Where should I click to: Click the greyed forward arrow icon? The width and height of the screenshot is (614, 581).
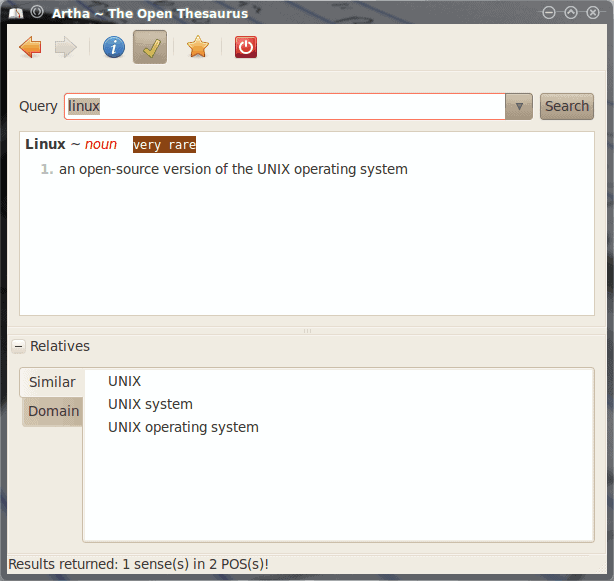pos(66,47)
